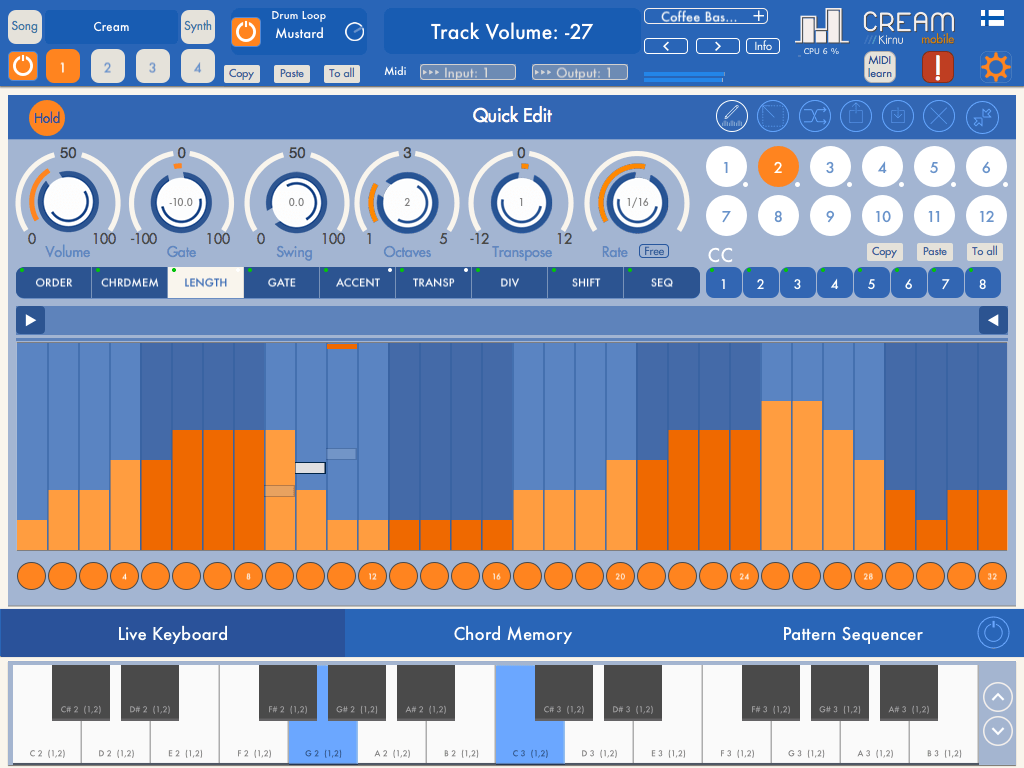Click the Drum Loop small dial icon
Viewport: 1024px width, 768px height.
(355, 31)
